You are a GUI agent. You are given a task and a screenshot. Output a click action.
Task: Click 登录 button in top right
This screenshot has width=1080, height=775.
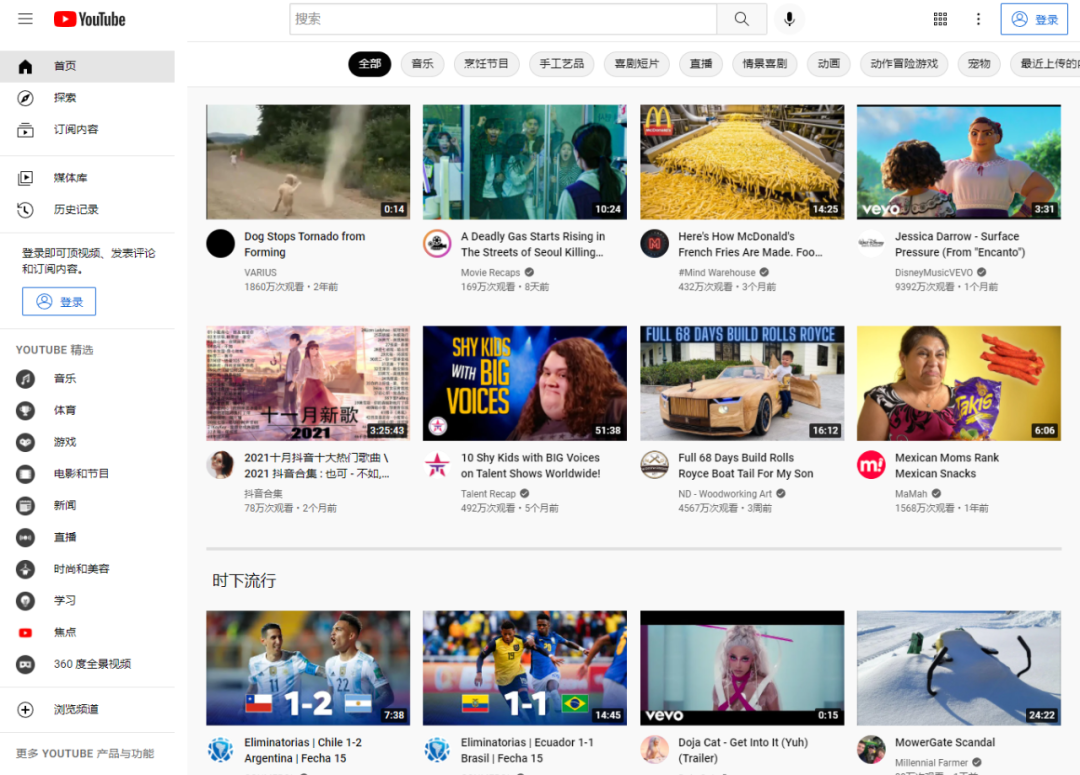tap(1034, 19)
